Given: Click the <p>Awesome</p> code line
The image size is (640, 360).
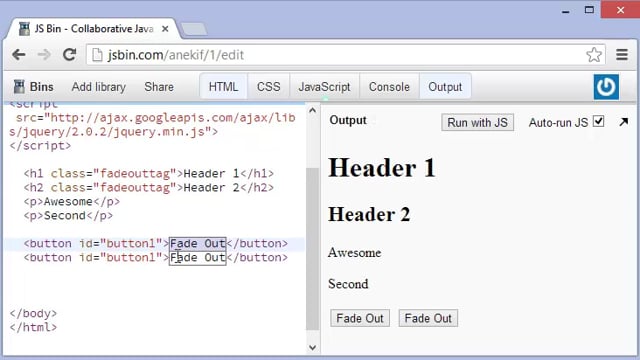Looking at the screenshot, I should 71,202.
